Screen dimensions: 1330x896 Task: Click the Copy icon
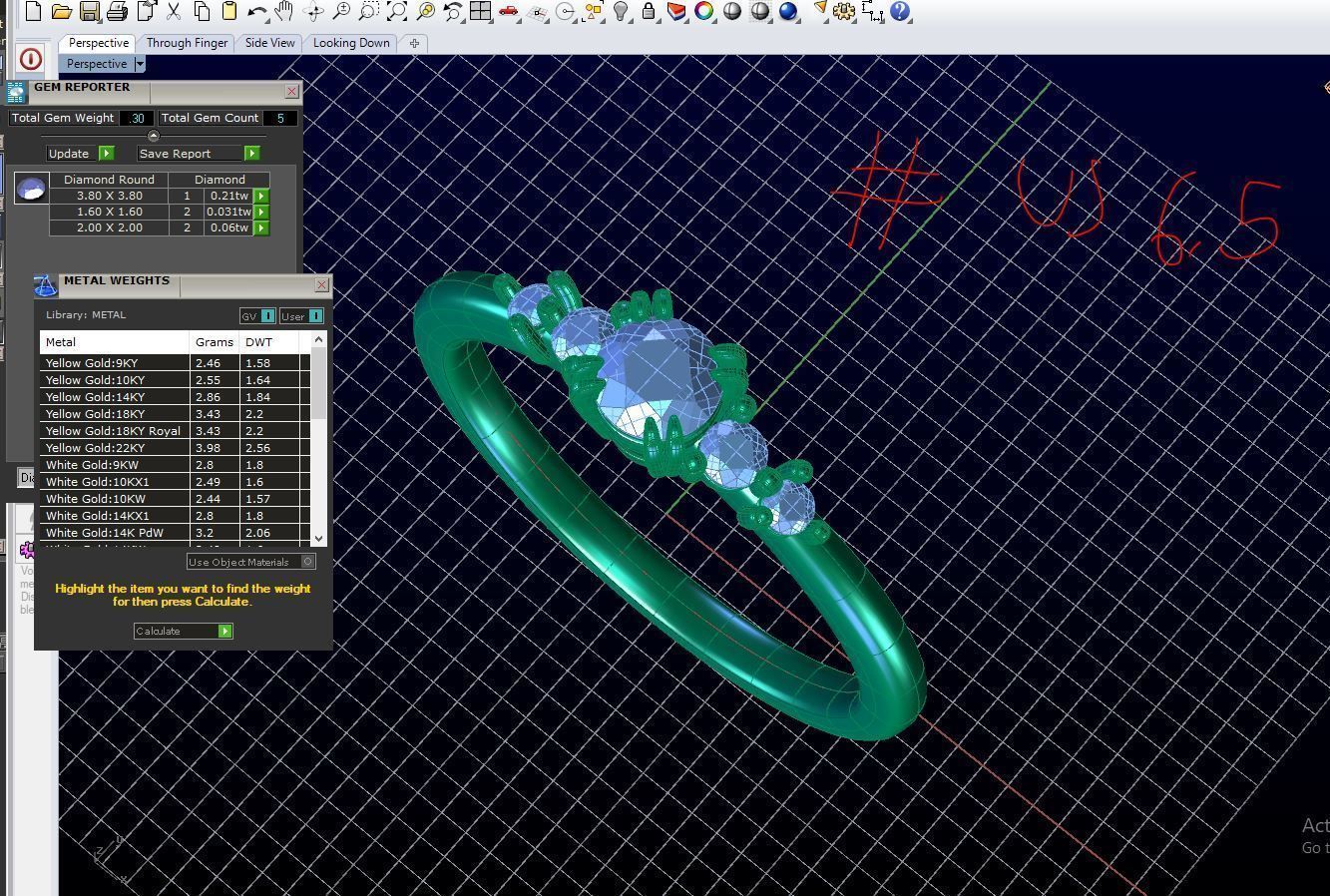coord(202,12)
